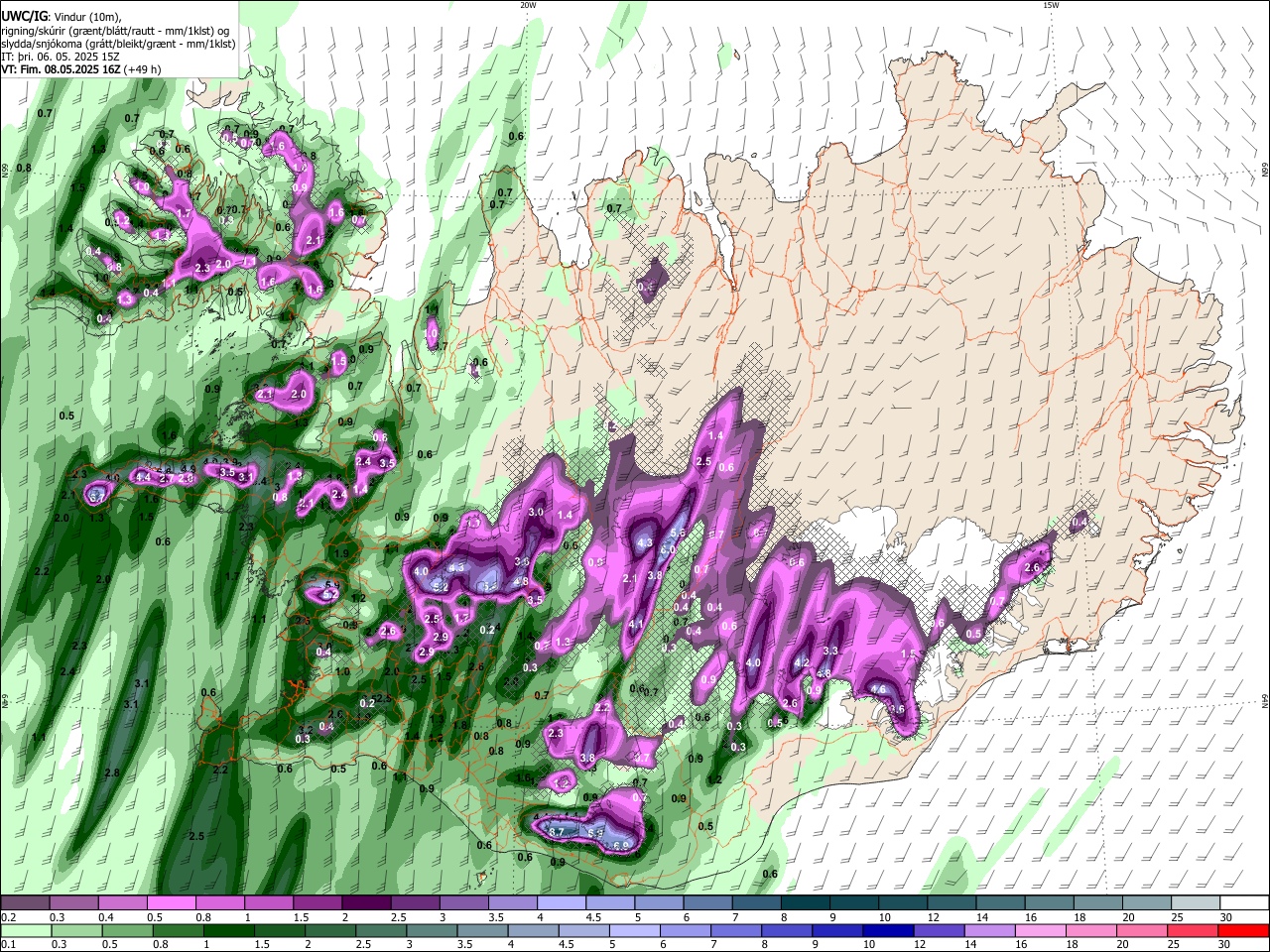Pick the light blue swatch between top-row 4 and 4.5
Image resolution: width=1270 pixels, height=952 pixels.
[x=562, y=903]
